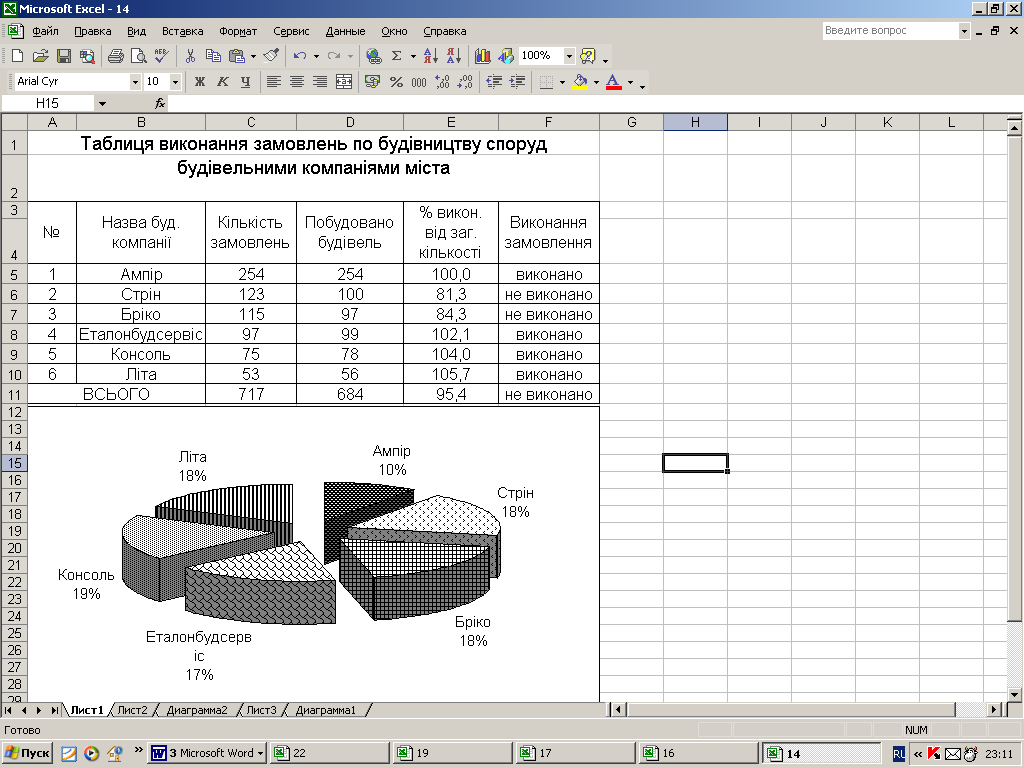Expand the font size 10 dropdown
Viewport: 1024px width, 768px height.
click(x=175, y=82)
